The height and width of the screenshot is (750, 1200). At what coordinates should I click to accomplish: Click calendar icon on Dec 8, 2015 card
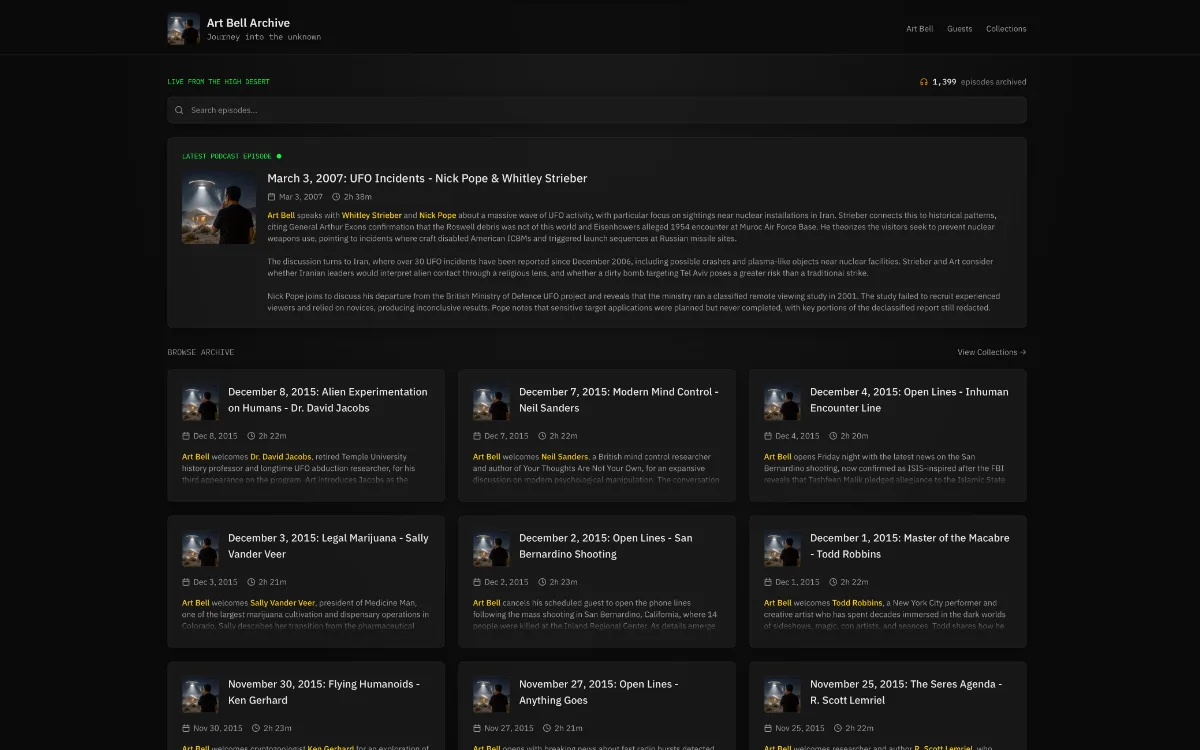coord(186,436)
